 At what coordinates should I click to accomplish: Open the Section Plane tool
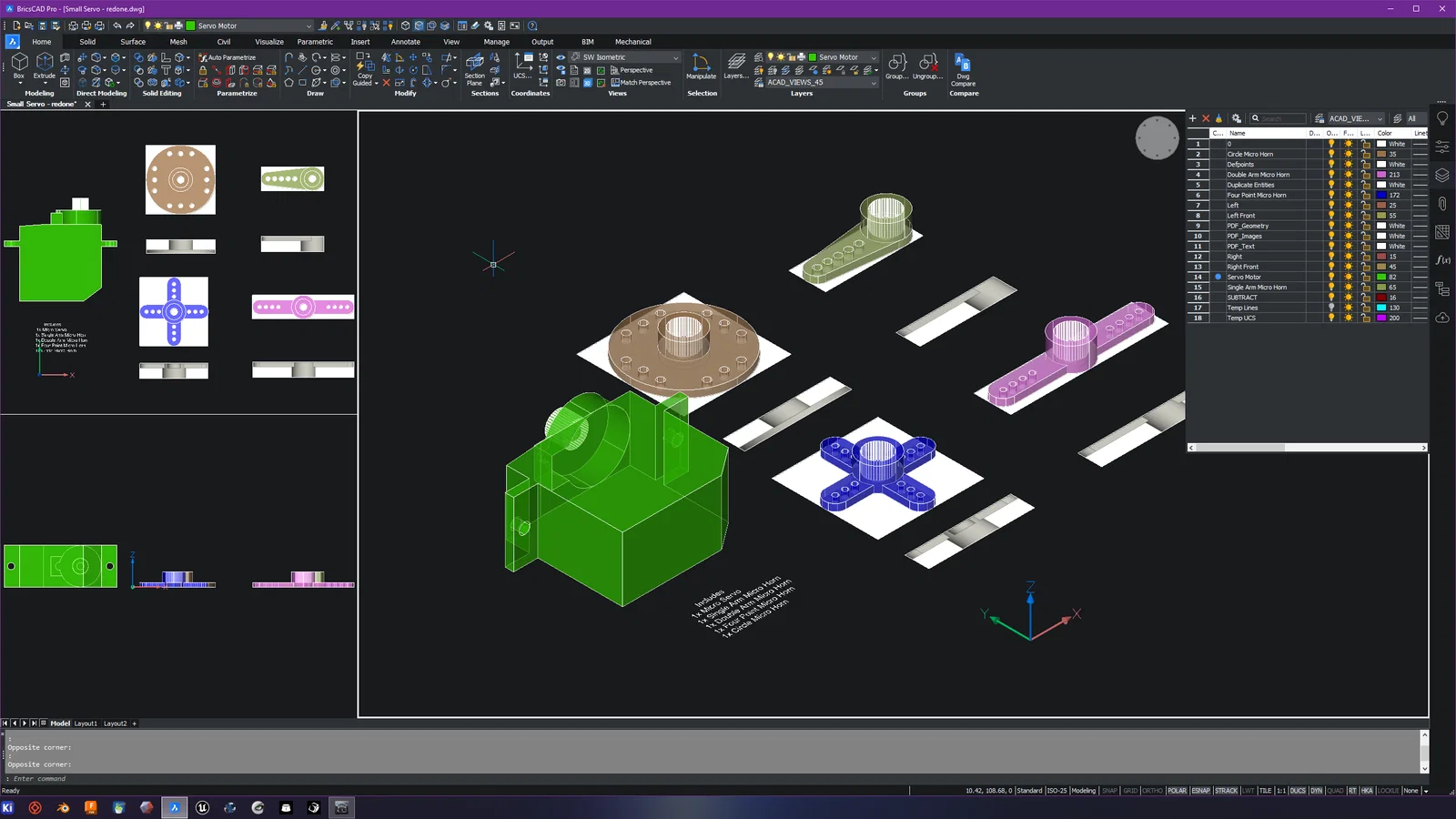474,69
